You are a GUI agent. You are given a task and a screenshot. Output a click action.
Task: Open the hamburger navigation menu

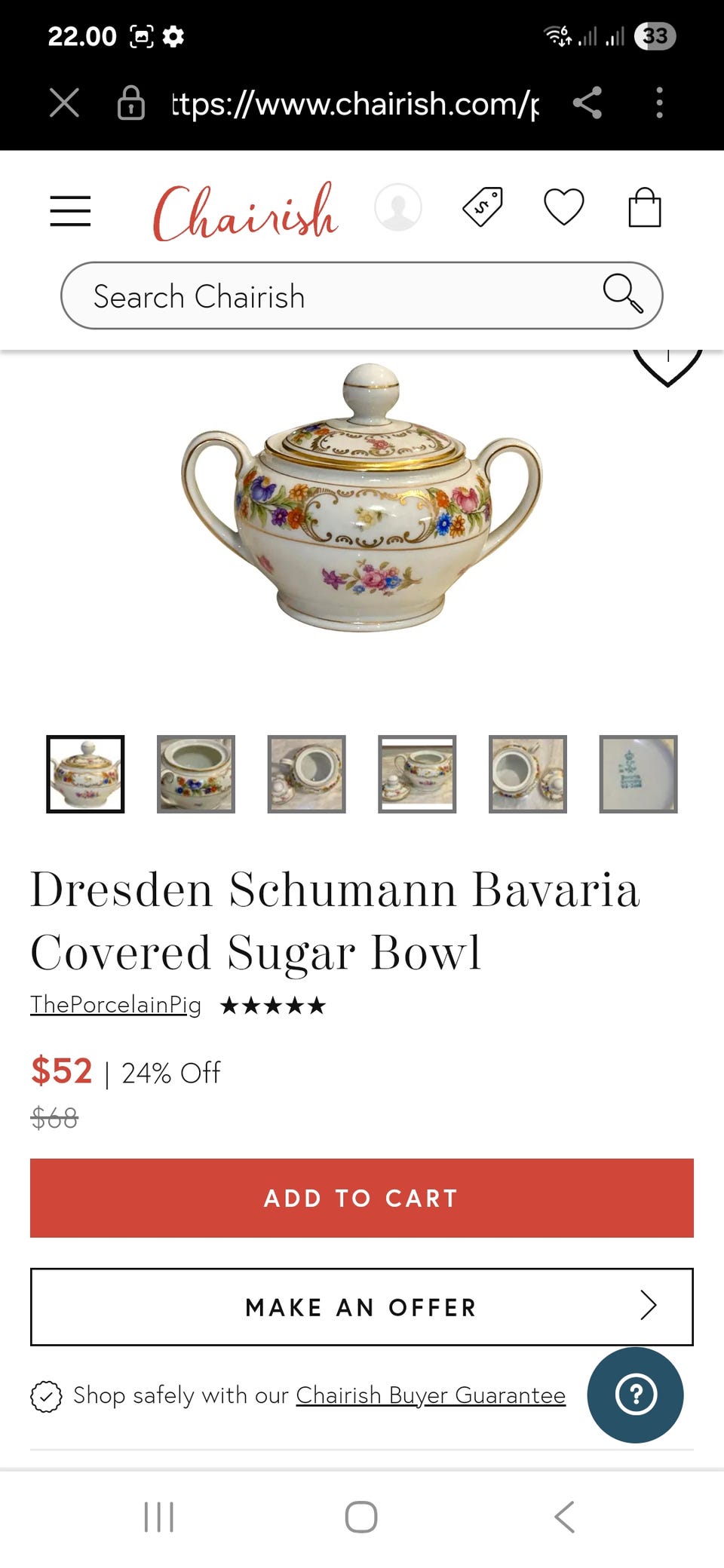[x=70, y=210]
